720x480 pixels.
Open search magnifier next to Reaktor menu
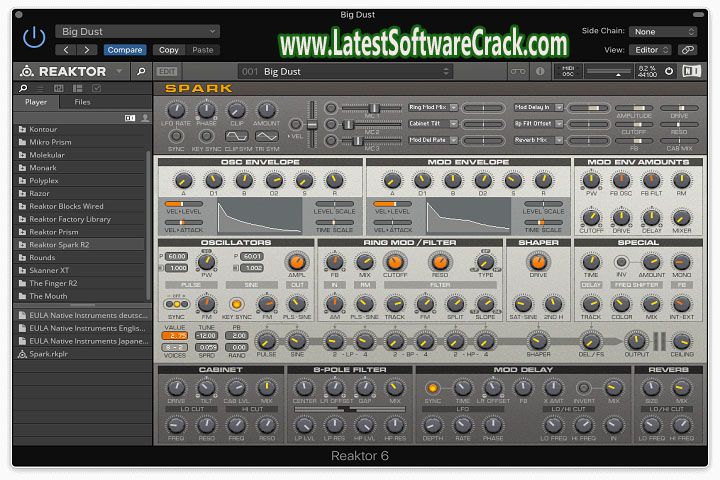click(x=141, y=71)
